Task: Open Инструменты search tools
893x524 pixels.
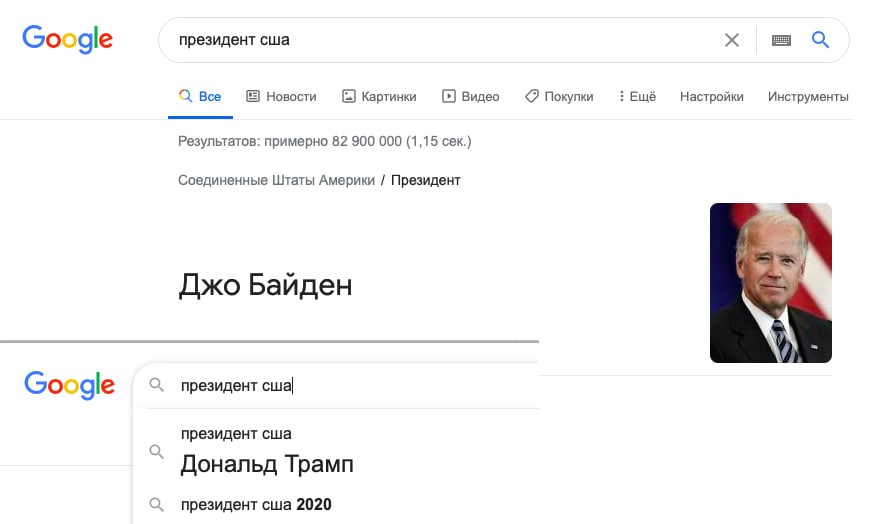Action: 808,97
